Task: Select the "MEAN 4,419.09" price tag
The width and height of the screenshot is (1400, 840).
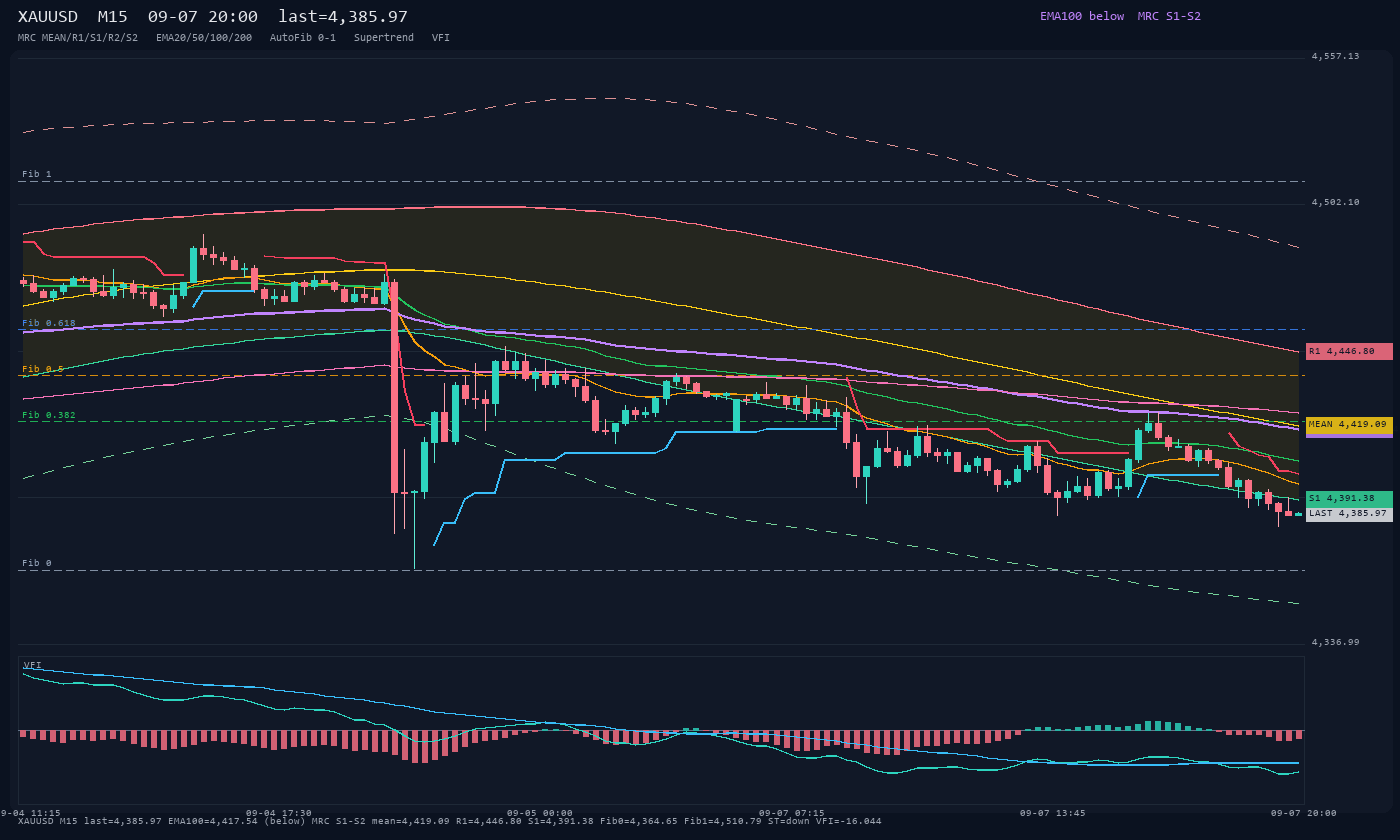Action: [1349, 424]
